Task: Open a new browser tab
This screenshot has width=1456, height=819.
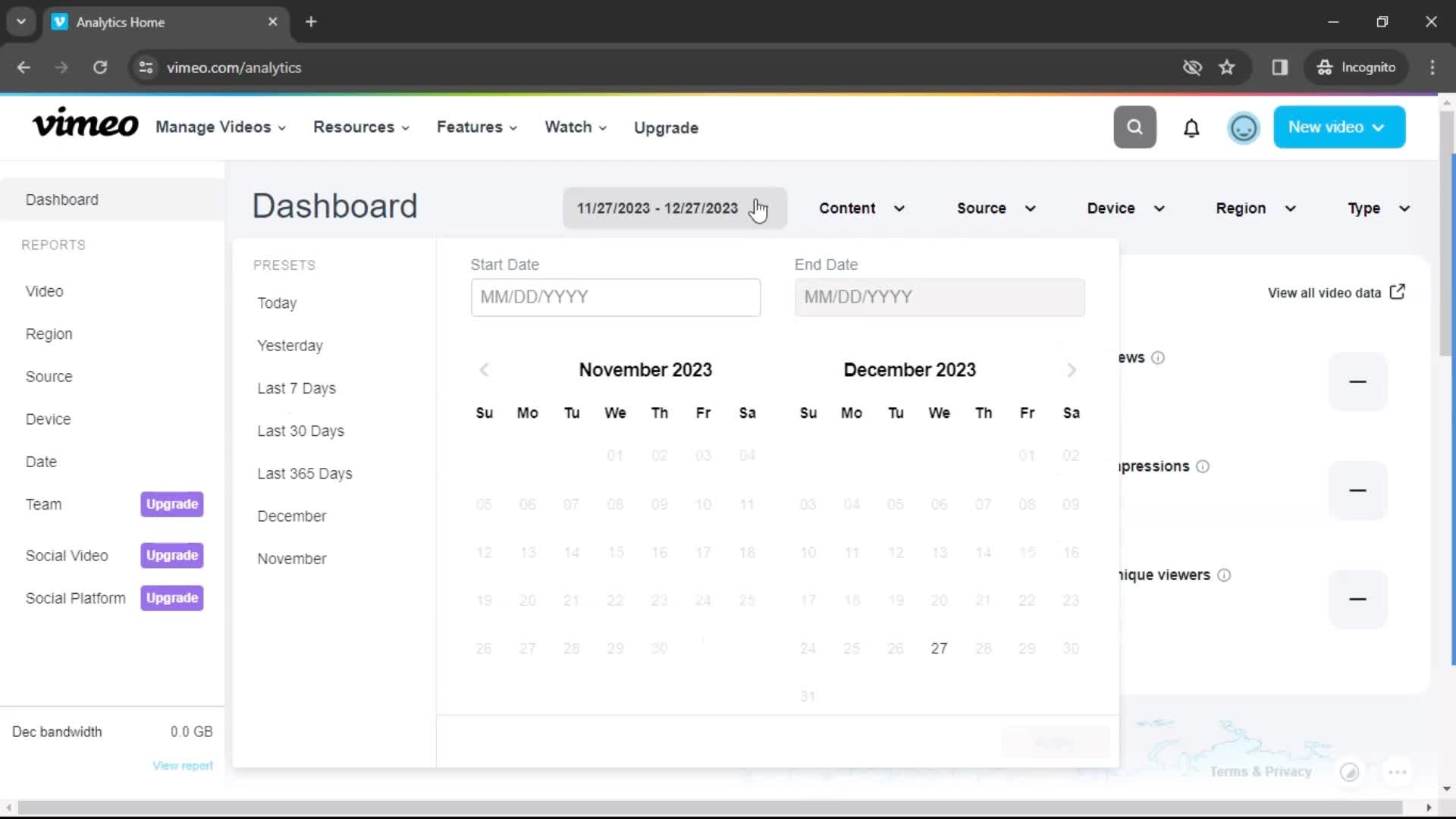Action: point(311,22)
